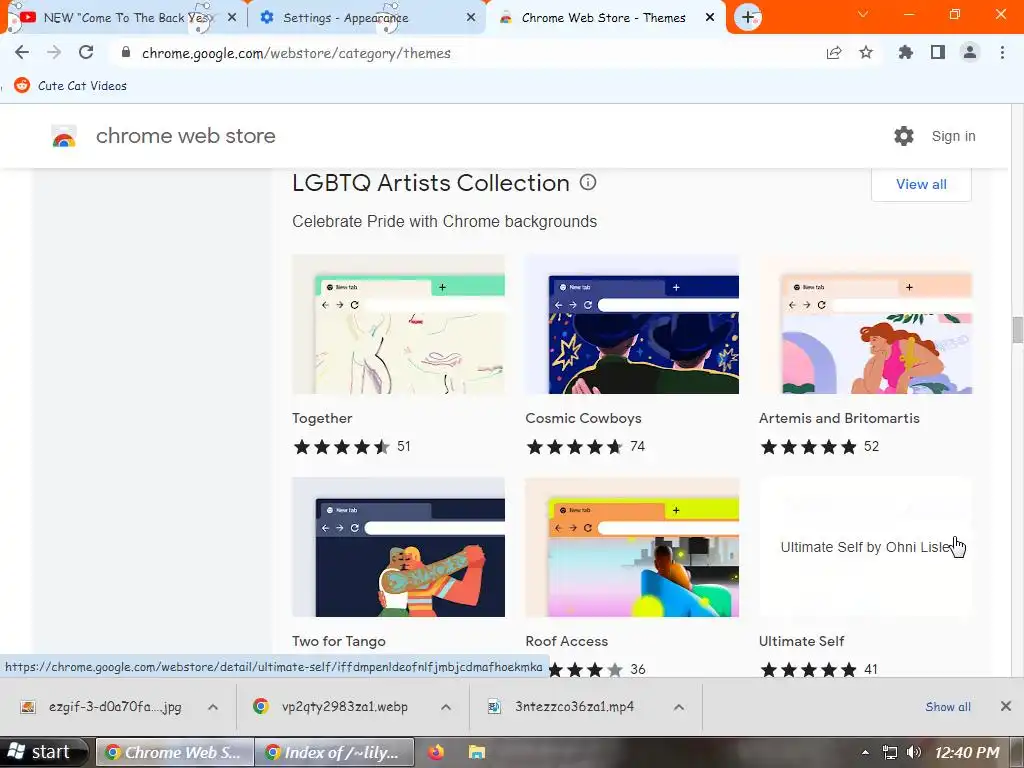The height and width of the screenshot is (768, 1024).
Task: Click the tab search chevron in title bar
Action: (x=863, y=14)
